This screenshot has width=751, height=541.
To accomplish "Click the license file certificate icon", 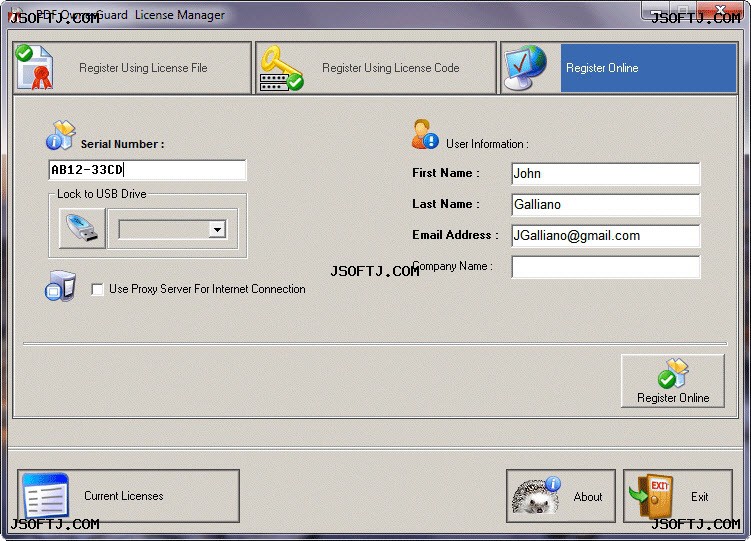I will coord(34,67).
